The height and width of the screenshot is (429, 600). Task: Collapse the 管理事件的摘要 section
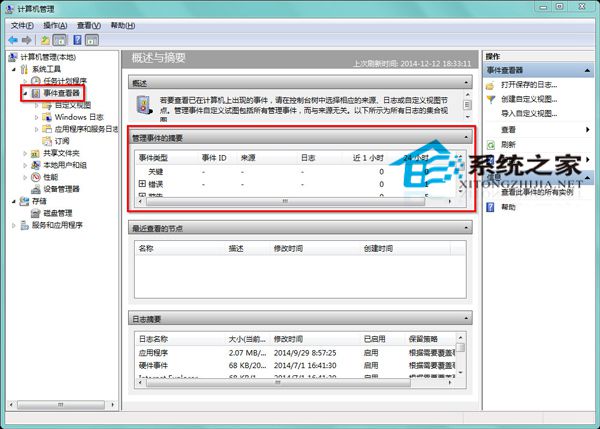click(466, 137)
